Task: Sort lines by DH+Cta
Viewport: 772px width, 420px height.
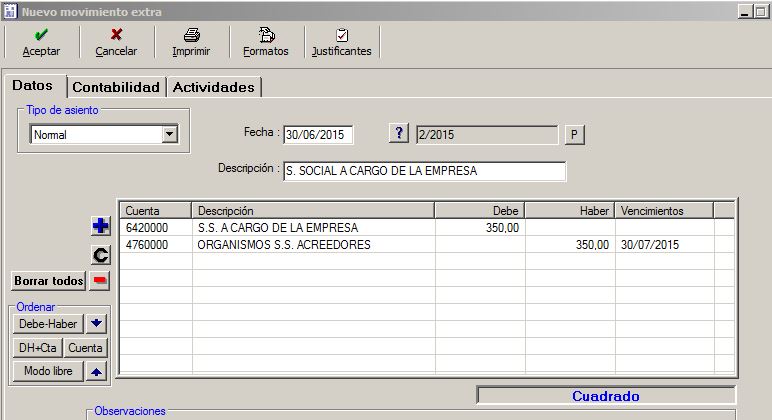Action: pyautogui.click(x=37, y=348)
